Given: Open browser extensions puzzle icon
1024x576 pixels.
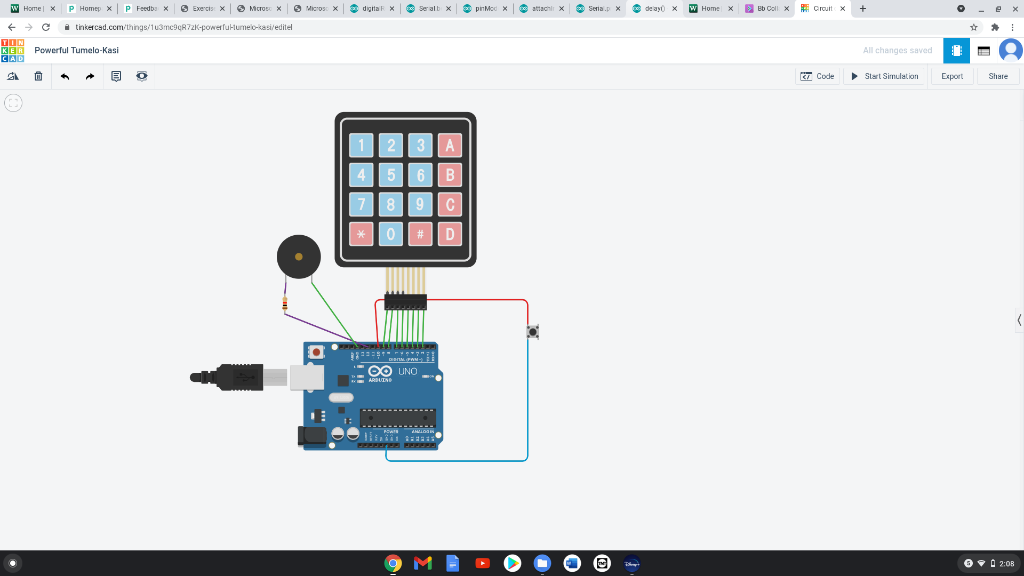Looking at the screenshot, I should click(x=995, y=27).
